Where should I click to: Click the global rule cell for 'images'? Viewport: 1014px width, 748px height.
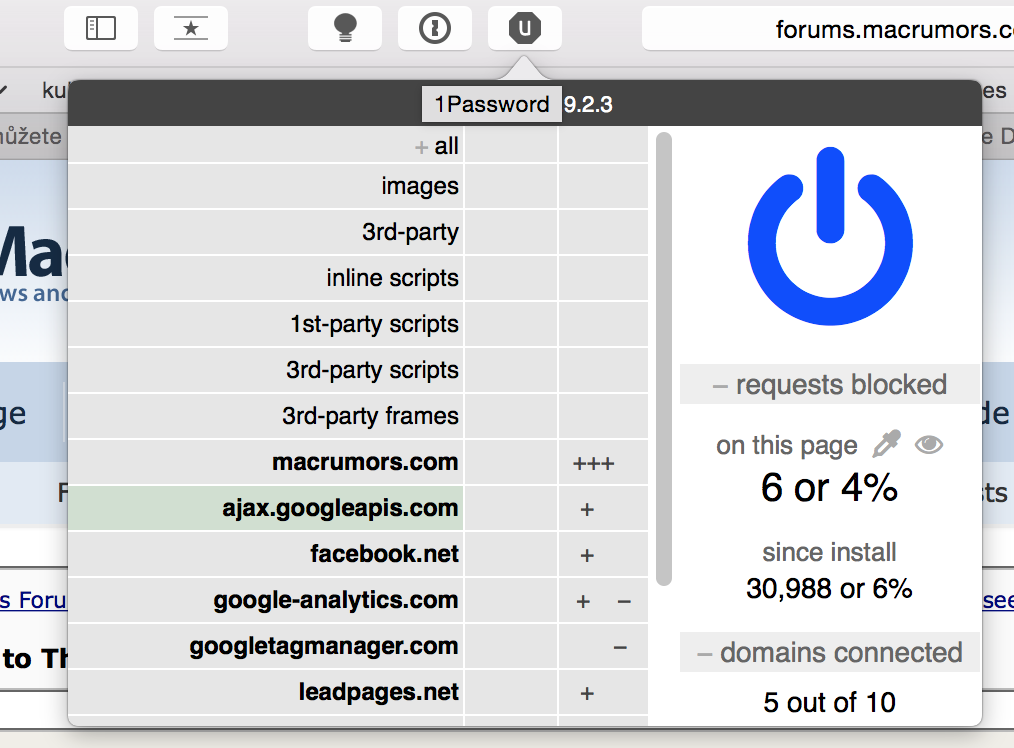(511, 186)
